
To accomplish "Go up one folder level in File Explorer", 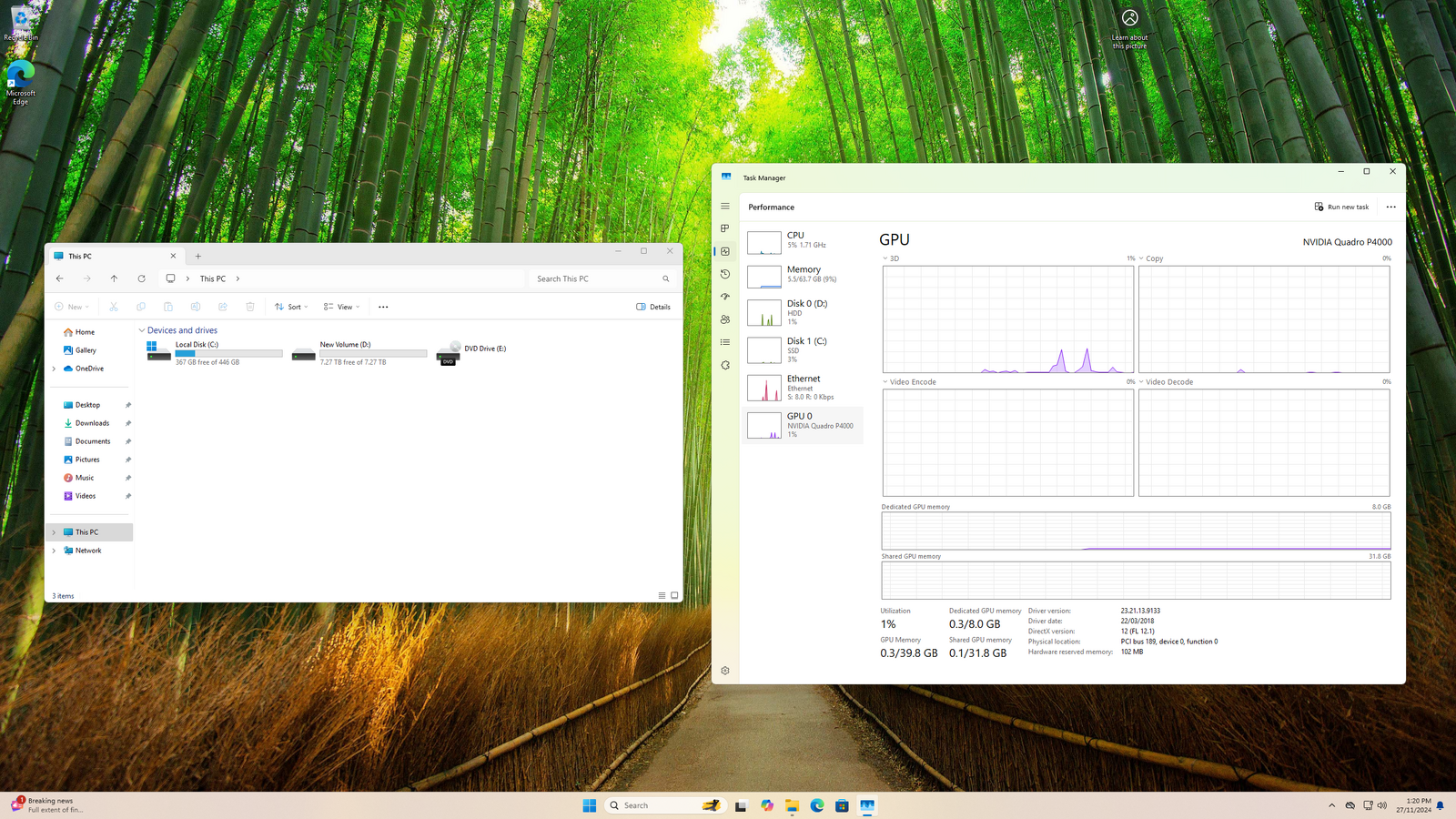I will tap(114, 278).
